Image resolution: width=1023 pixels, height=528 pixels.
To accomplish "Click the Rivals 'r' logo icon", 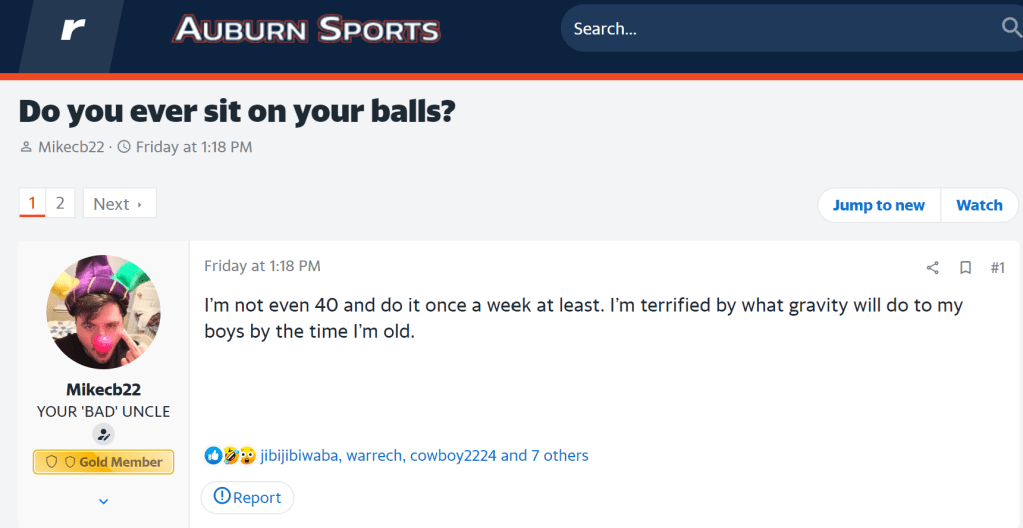I will (x=72, y=29).
